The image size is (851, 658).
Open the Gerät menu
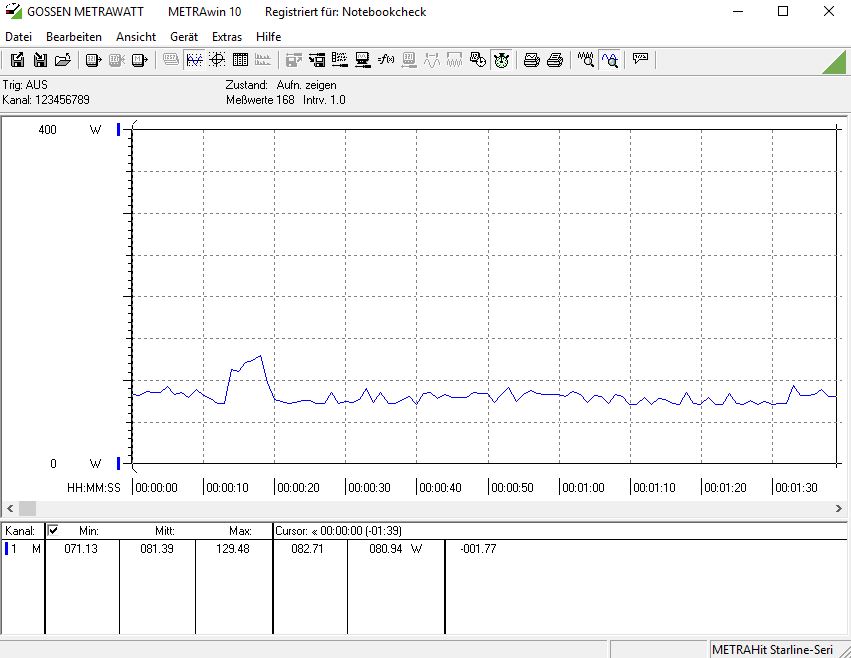184,37
